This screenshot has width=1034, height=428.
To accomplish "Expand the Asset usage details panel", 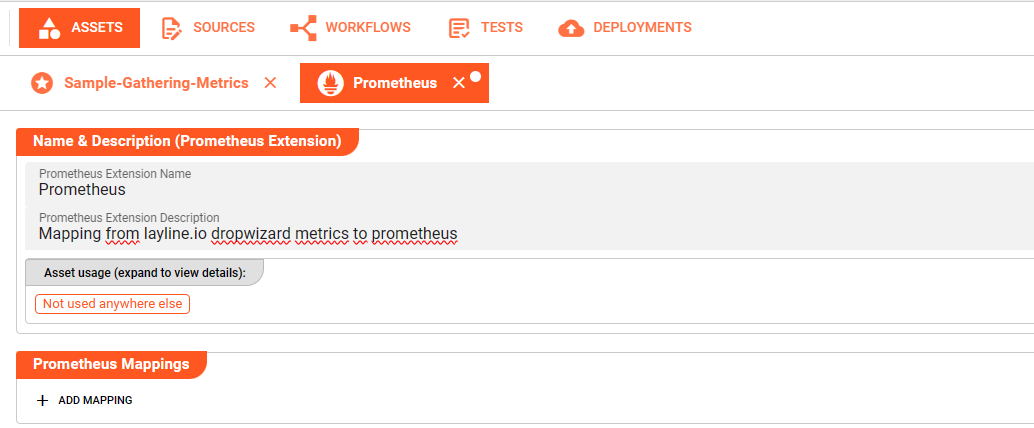I will 144,273.
